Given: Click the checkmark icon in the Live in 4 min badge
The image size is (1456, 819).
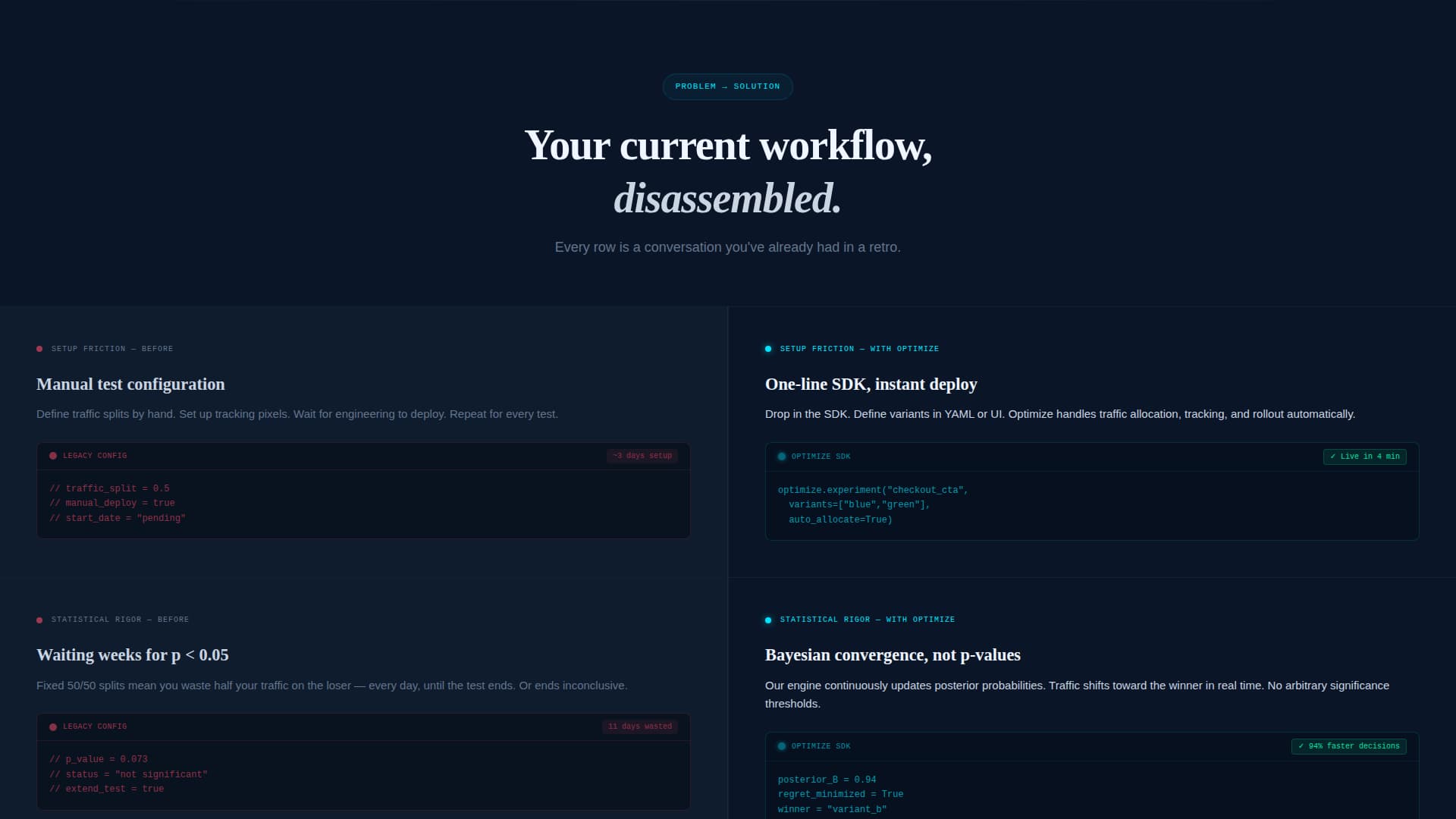Looking at the screenshot, I should (x=1333, y=457).
